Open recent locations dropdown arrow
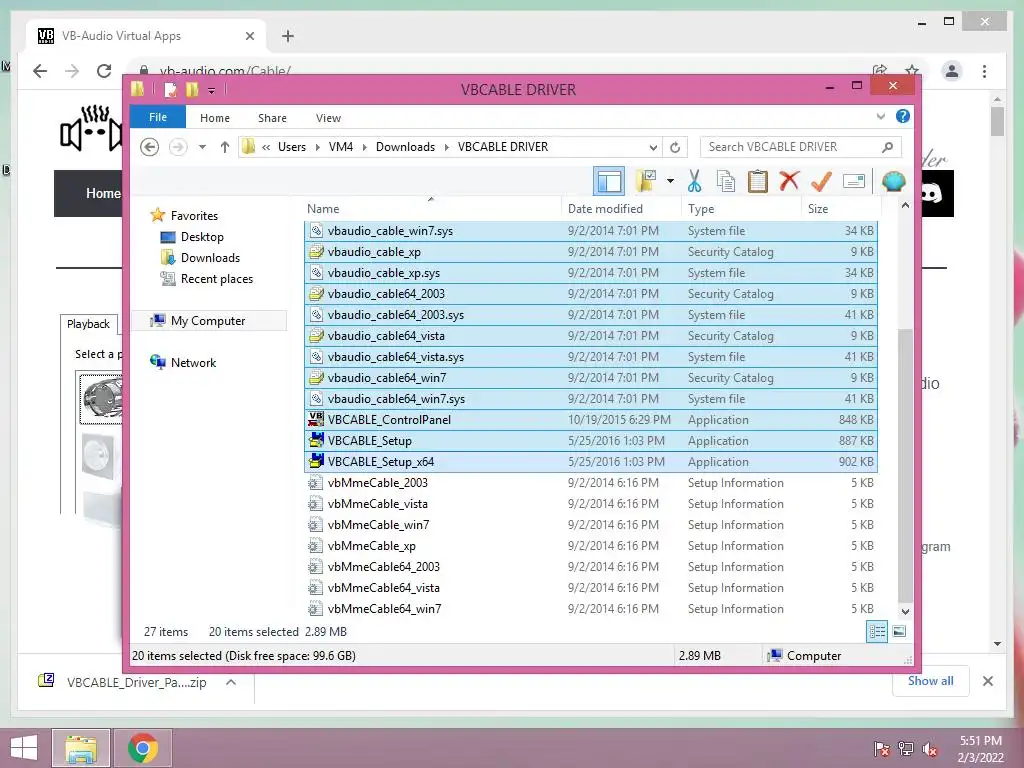The image size is (1024, 768). click(x=202, y=147)
